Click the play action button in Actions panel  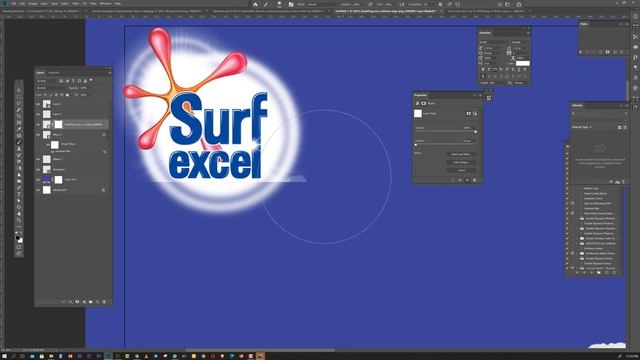click(x=591, y=272)
